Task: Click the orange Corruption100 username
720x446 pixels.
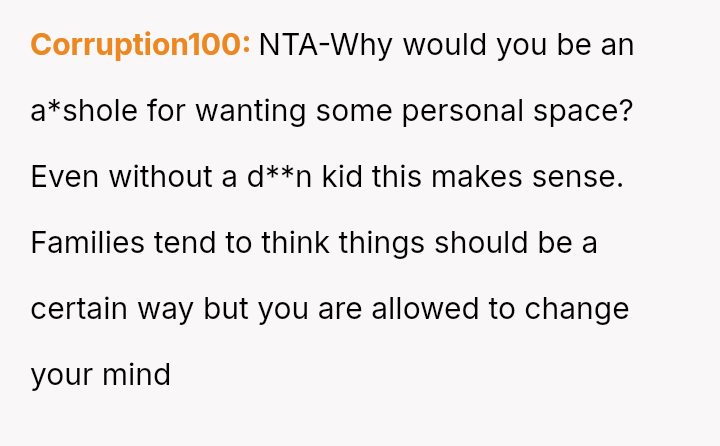Action: click(141, 45)
